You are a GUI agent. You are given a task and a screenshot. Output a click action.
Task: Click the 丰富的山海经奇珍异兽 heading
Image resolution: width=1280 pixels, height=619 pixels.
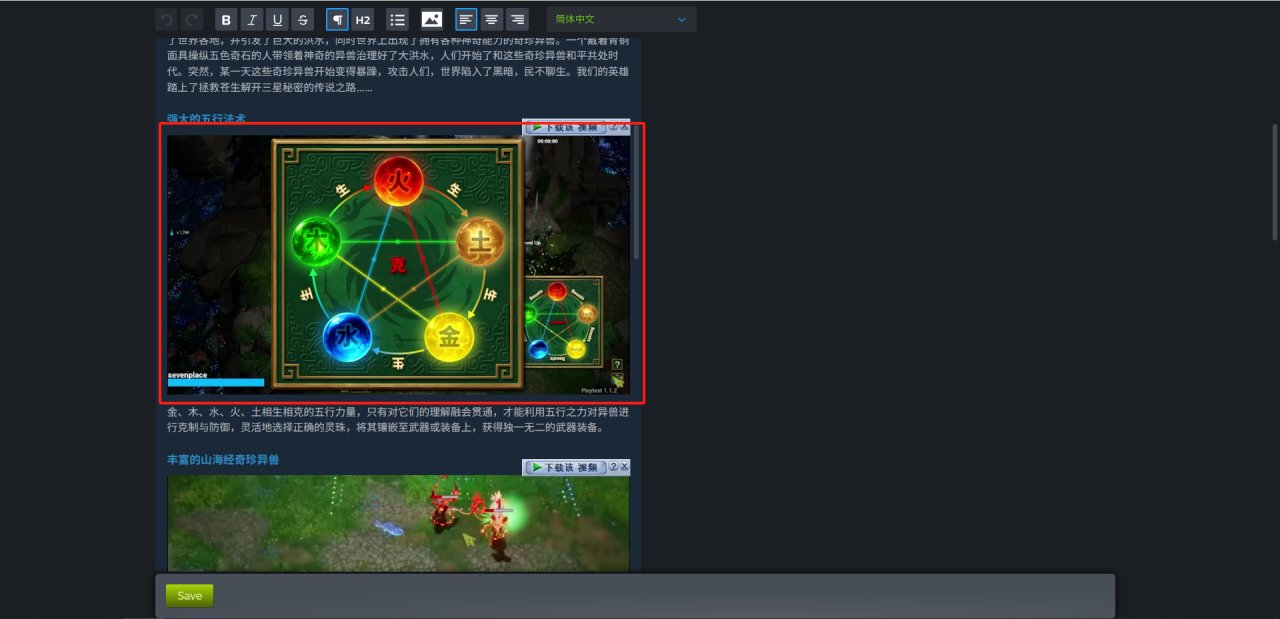click(223, 459)
